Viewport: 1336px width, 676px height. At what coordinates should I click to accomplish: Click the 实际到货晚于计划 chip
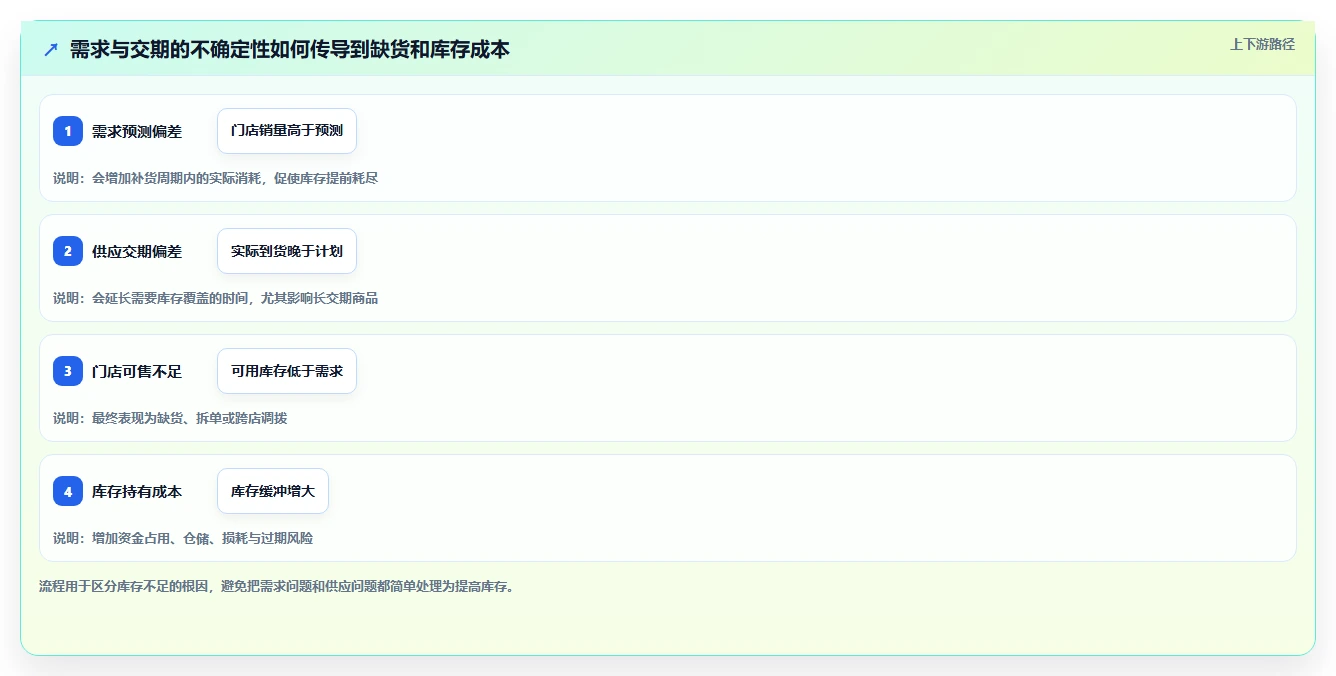(287, 251)
